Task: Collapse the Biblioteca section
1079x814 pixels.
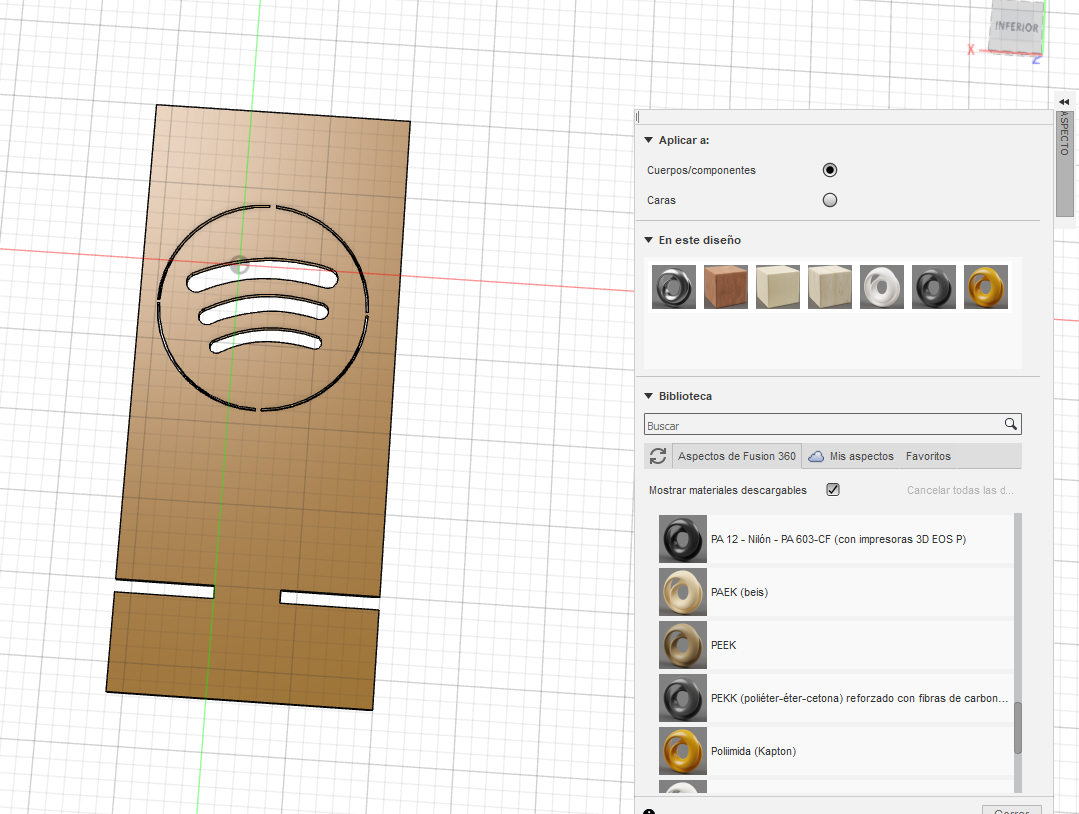Action: point(648,396)
